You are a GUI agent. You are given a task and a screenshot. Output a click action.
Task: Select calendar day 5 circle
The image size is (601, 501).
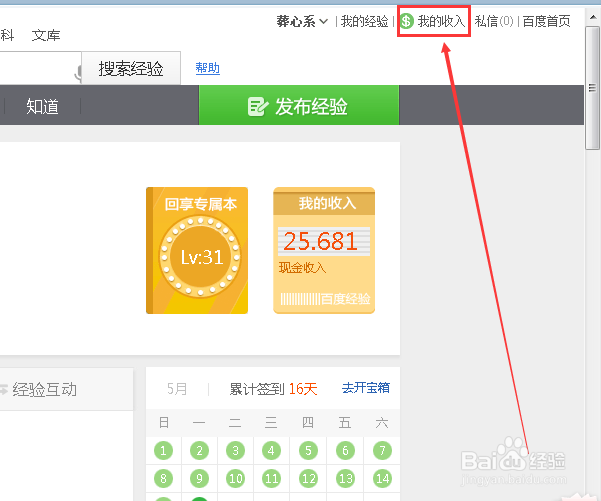(308, 450)
